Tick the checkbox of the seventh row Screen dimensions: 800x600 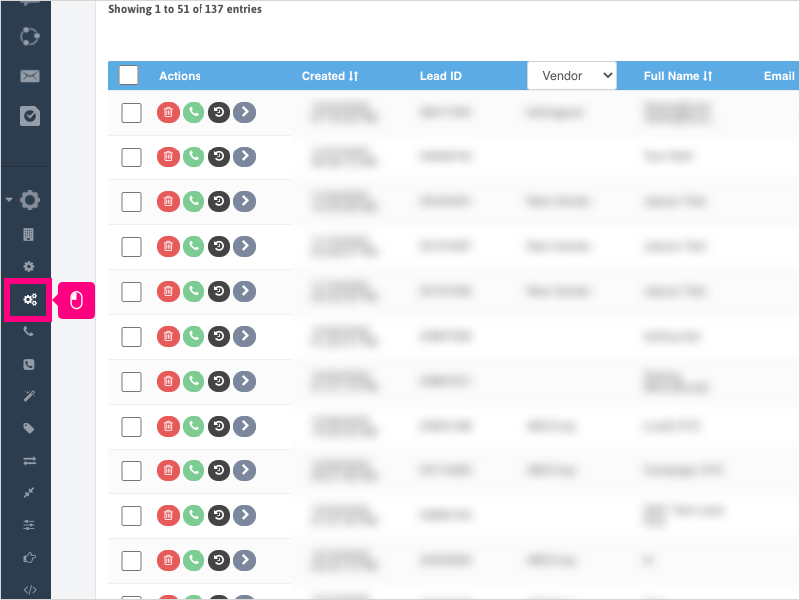(x=131, y=382)
